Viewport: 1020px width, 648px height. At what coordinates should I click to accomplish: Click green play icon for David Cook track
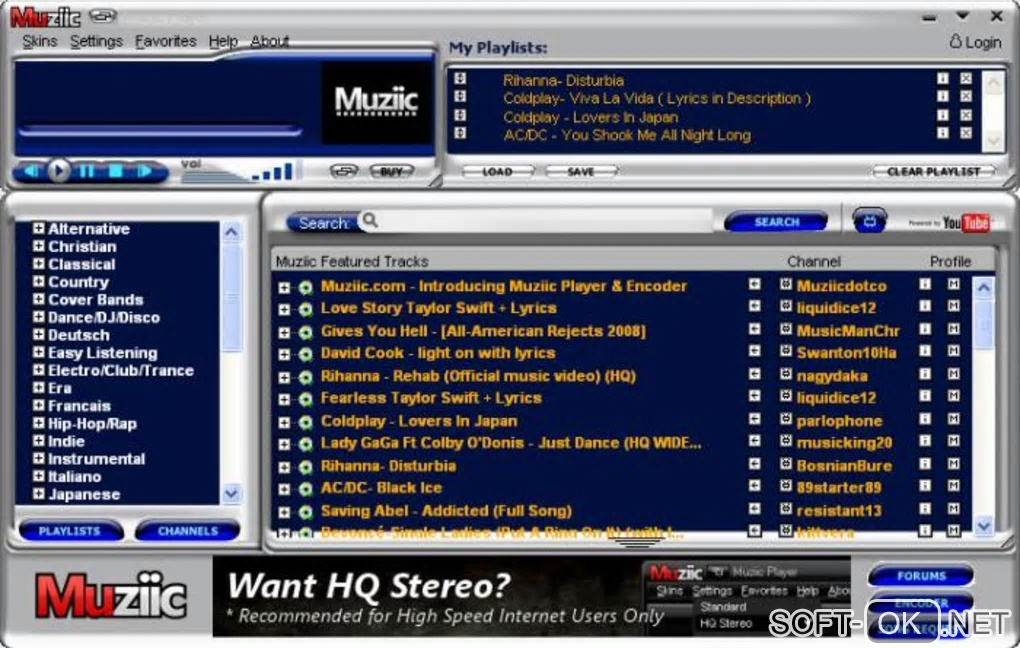tap(305, 355)
